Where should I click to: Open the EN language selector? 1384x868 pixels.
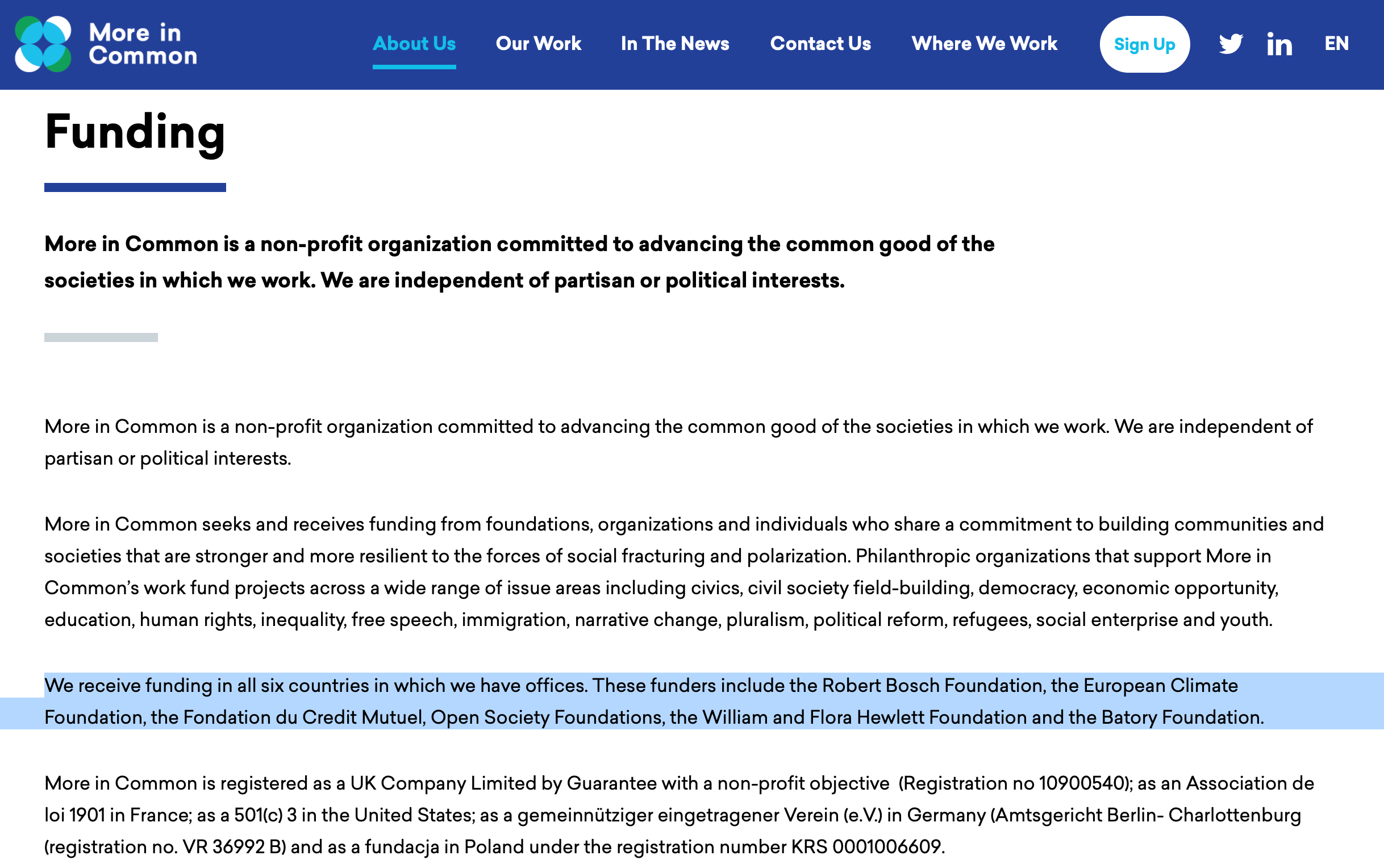1336,44
